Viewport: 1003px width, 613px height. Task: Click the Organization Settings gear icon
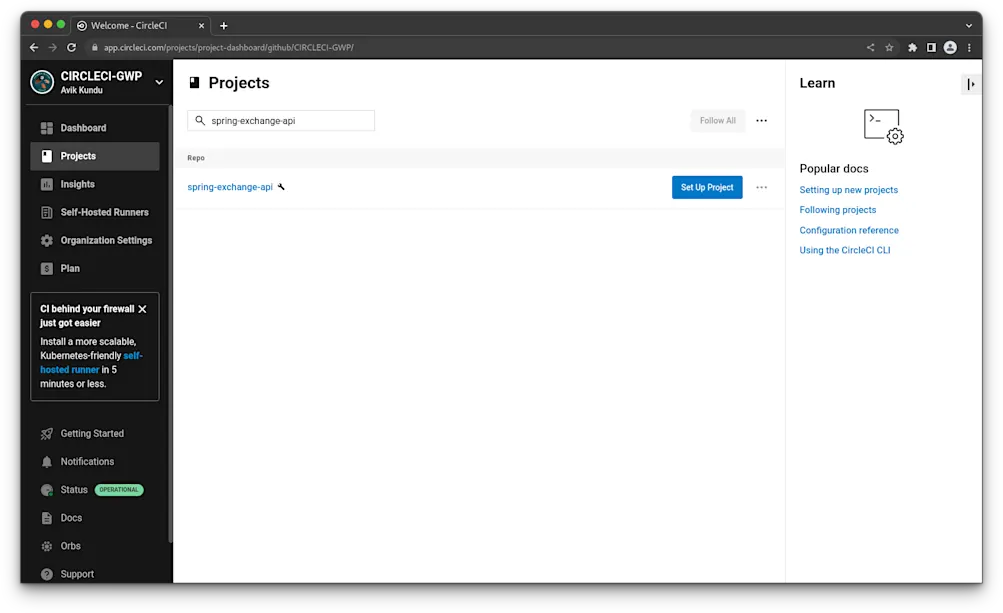pyautogui.click(x=47, y=241)
